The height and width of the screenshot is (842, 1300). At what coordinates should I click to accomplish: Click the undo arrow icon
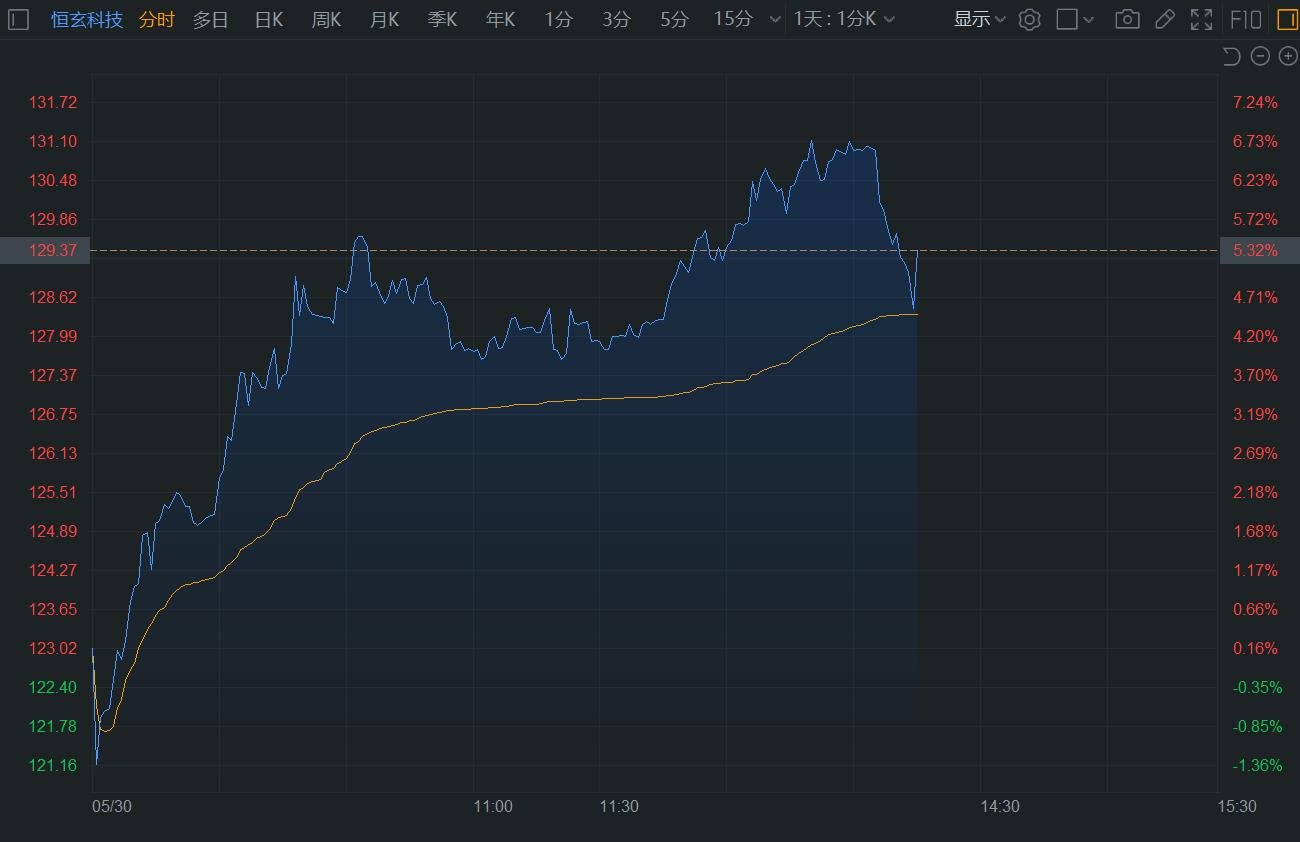(1231, 56)
